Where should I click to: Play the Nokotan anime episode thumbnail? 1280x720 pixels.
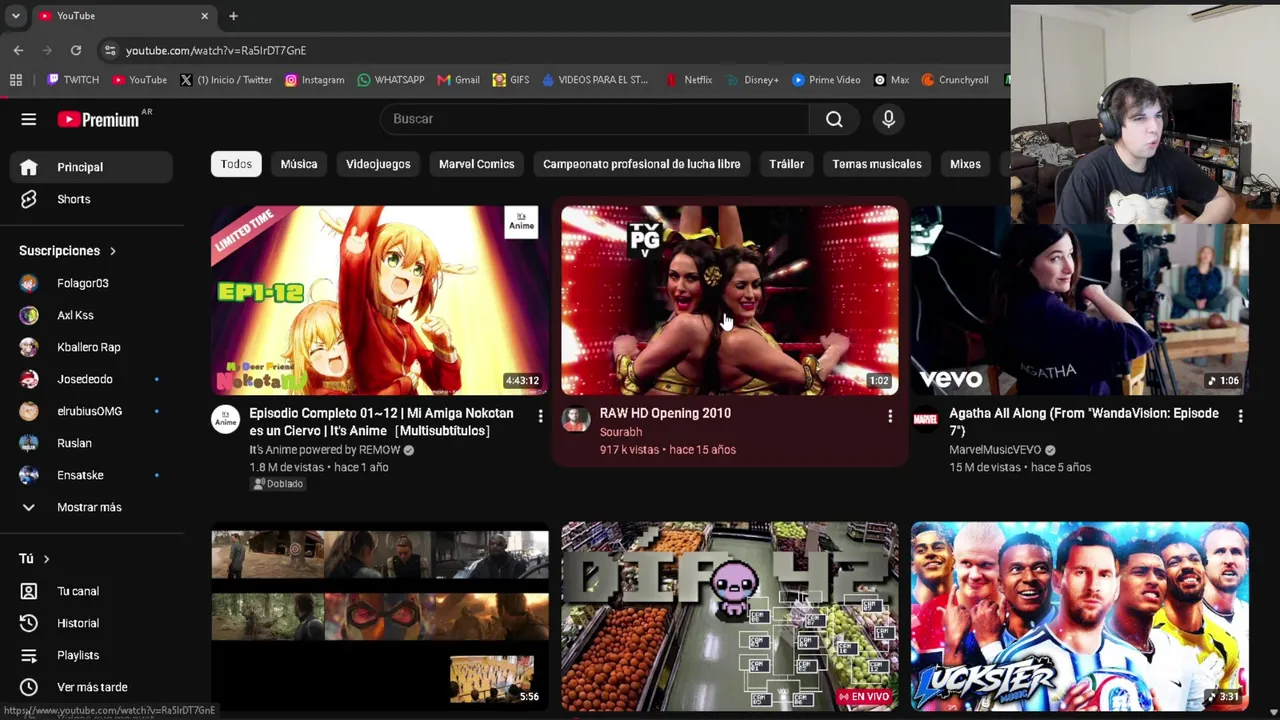click(x=380, y=300)
